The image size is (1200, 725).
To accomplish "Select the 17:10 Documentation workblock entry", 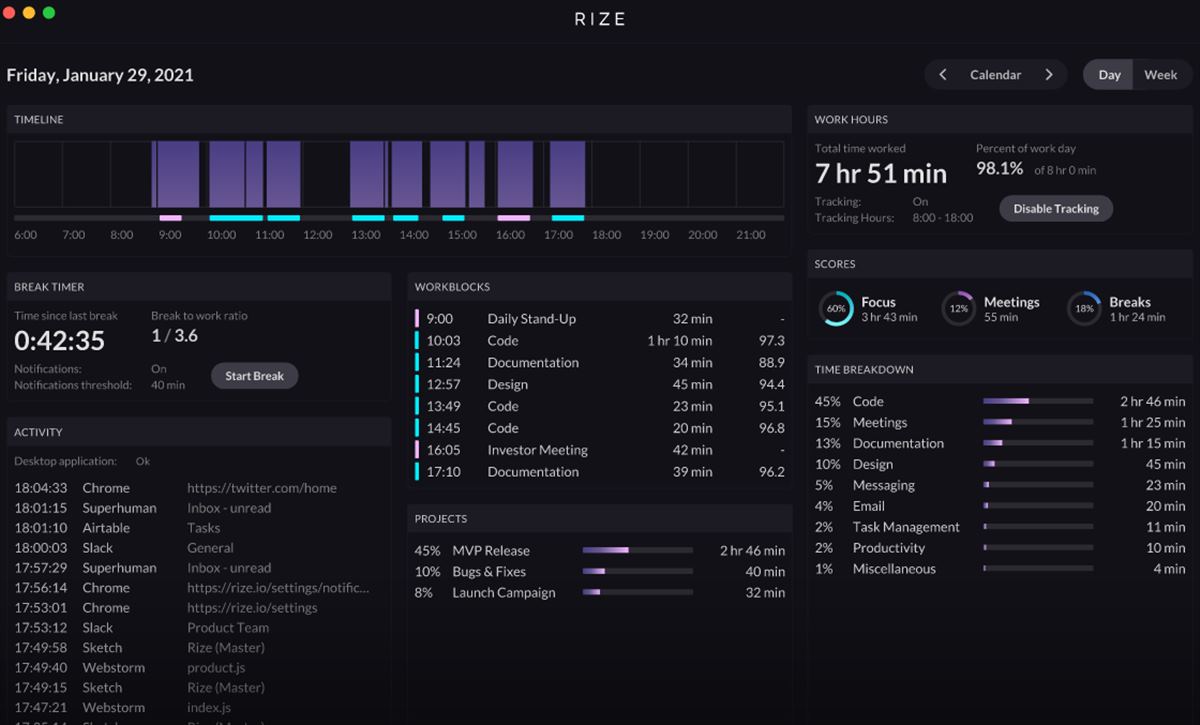I will pos(532,472).
